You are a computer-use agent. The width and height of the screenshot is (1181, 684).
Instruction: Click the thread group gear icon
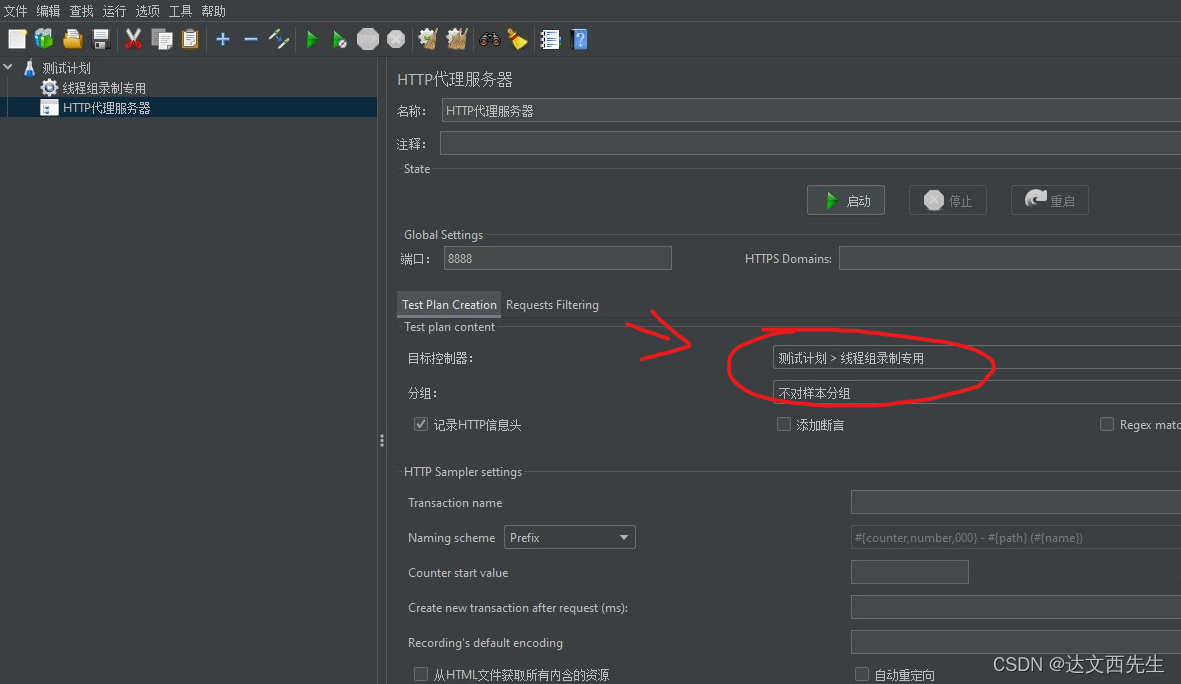[x=49, y=87]
